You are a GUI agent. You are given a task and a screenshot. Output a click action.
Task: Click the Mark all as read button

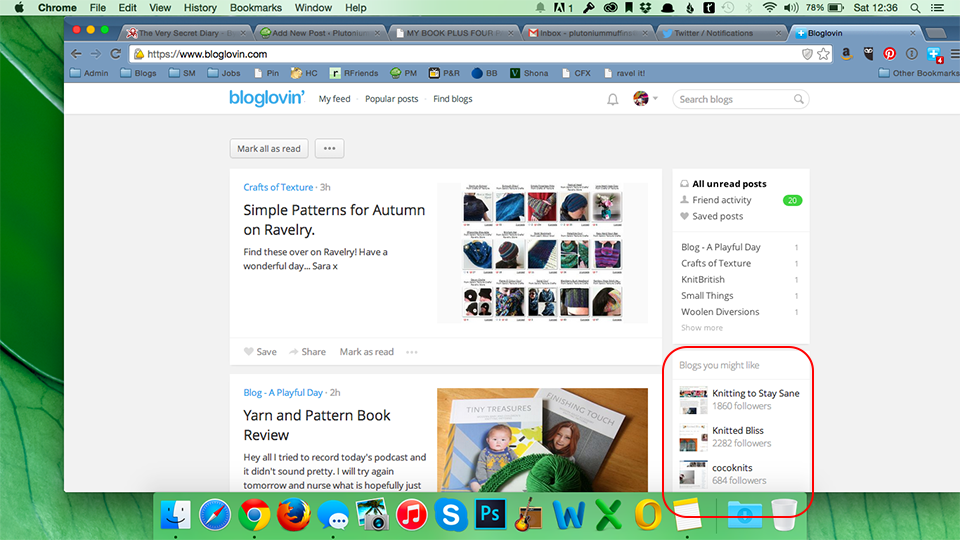pos(269,148)
